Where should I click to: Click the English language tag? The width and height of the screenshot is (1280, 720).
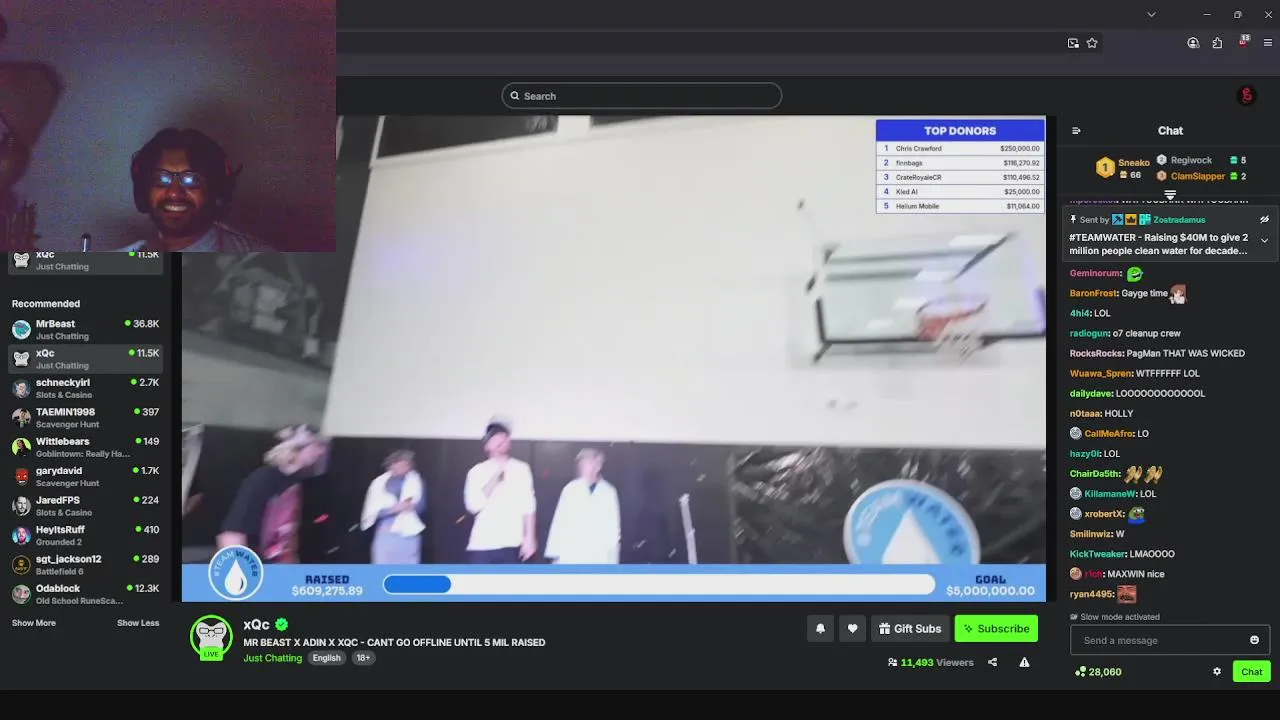(326, 658)
